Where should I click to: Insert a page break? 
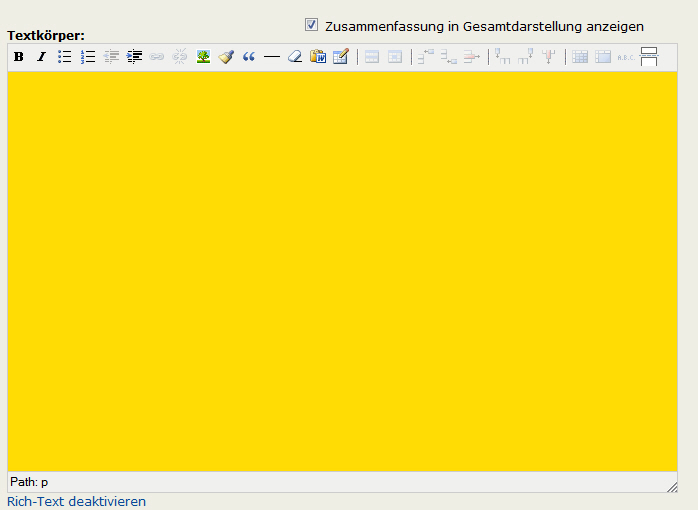pyautogui.click(x=649, y=57)
